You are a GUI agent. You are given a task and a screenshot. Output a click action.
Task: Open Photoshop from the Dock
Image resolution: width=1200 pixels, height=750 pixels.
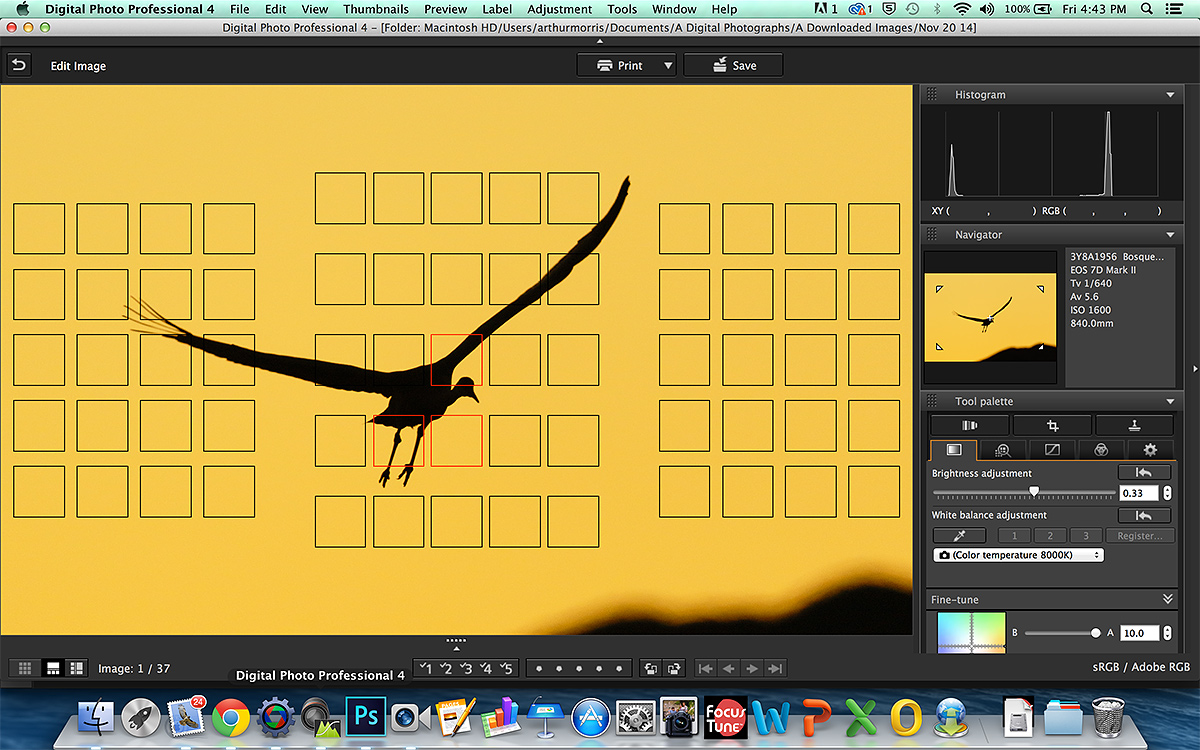pos(365,717)
